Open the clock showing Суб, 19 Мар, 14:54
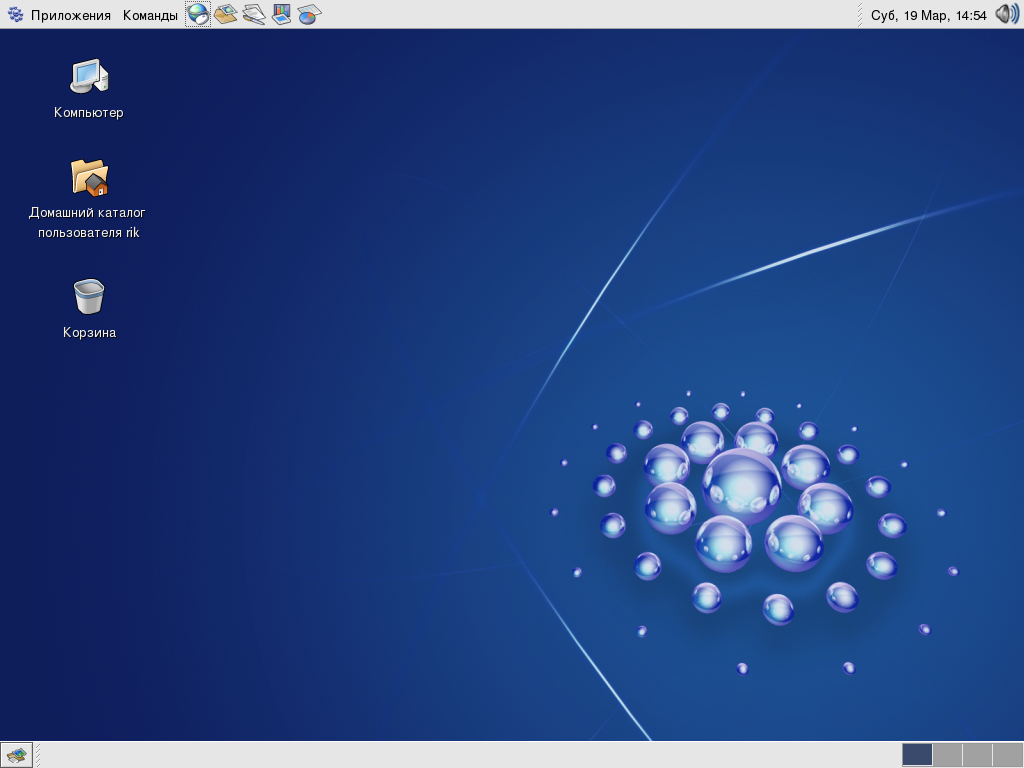Screen dimensions: 1024x768 pyautogui.click(x=928, y=15)
